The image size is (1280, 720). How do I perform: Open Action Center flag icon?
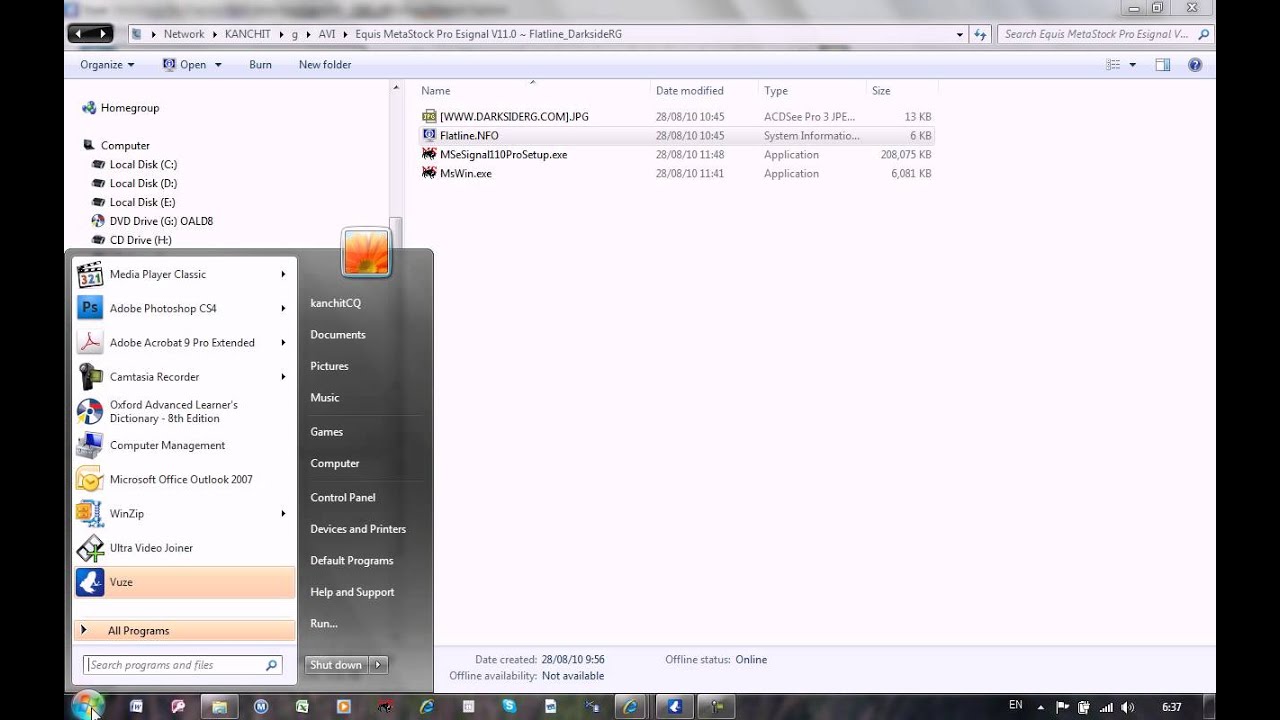click(x=1063, y=706)
